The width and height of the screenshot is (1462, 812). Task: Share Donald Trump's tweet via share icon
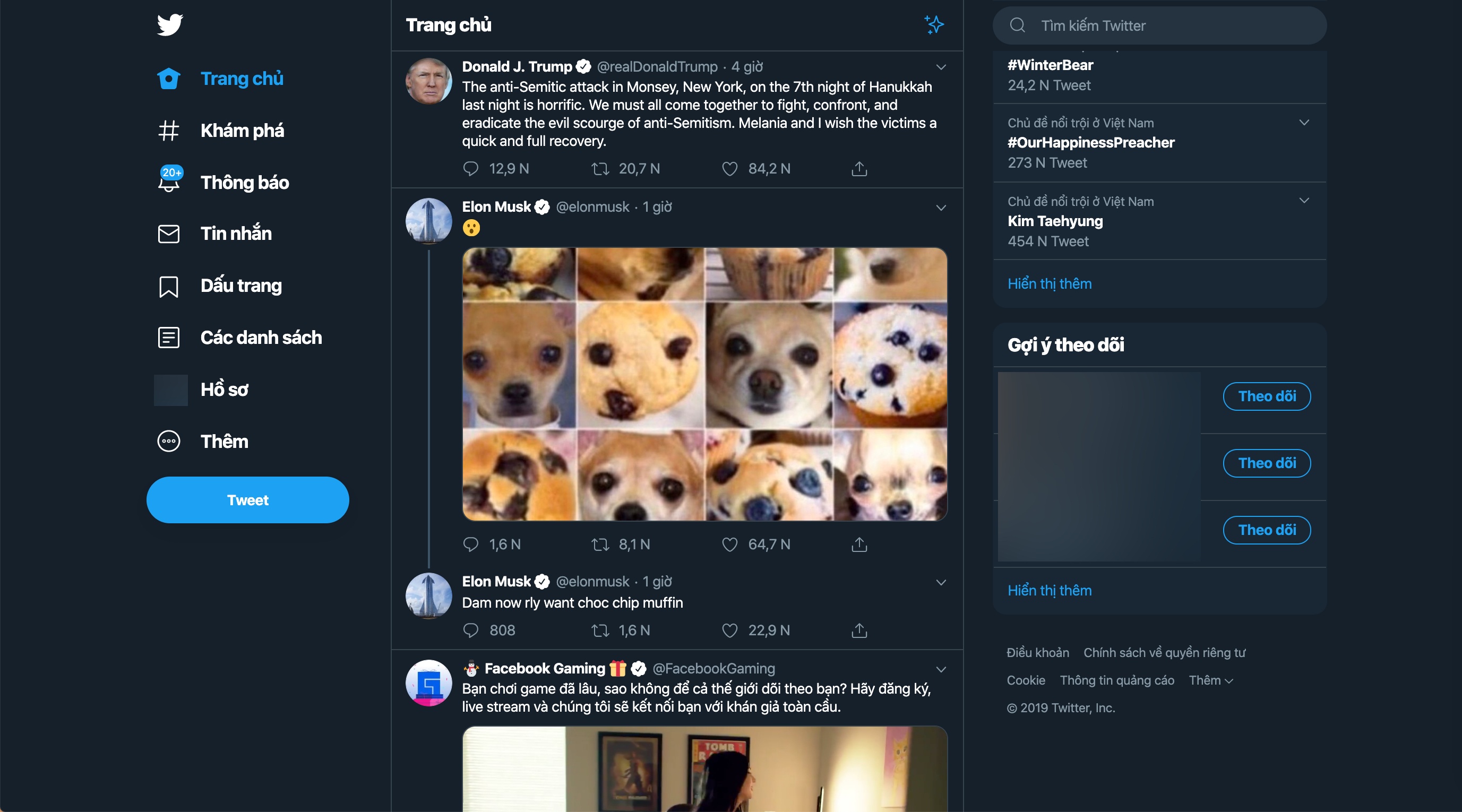(859, 169)
